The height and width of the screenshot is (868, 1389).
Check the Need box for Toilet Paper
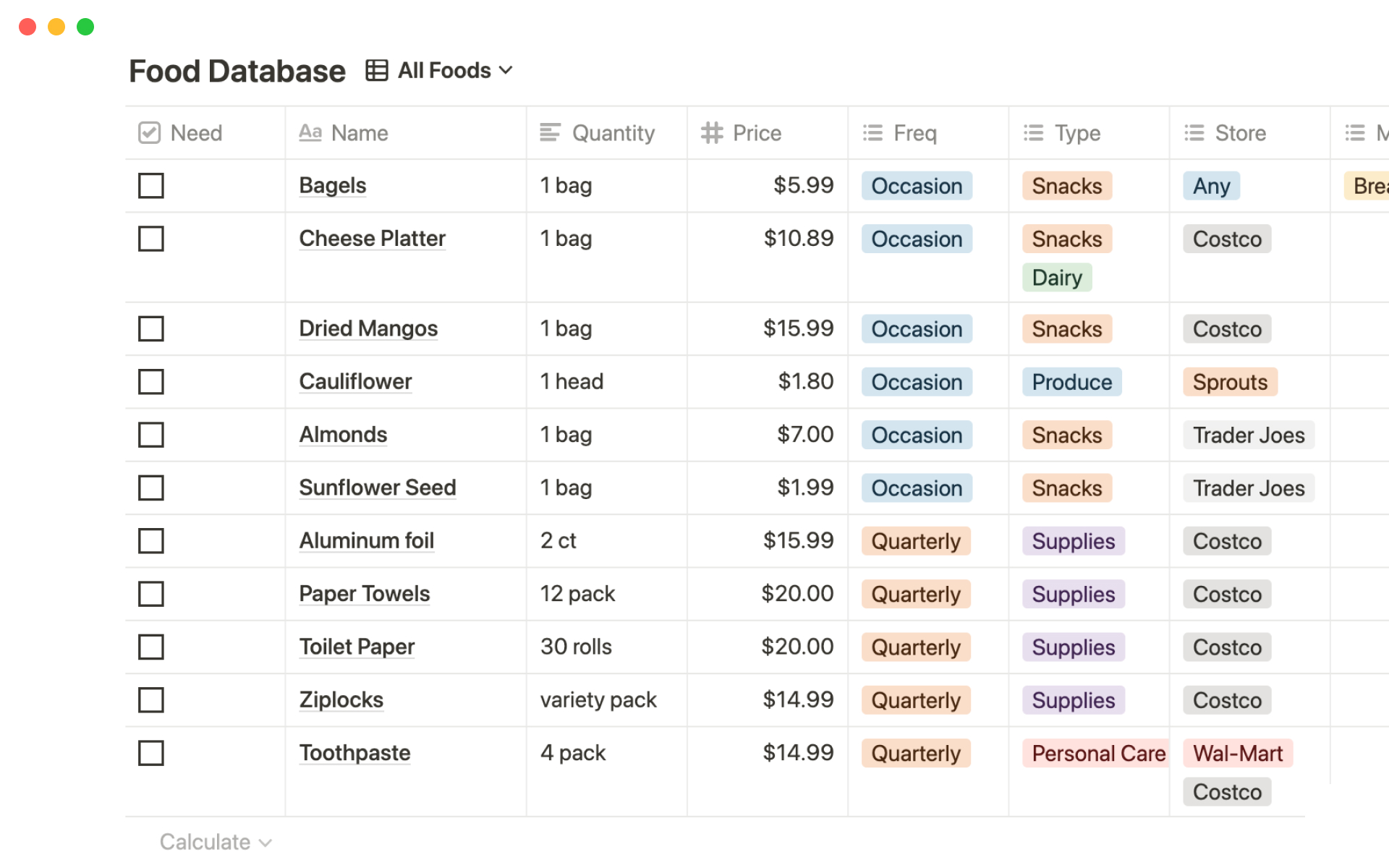pos(150,647)
